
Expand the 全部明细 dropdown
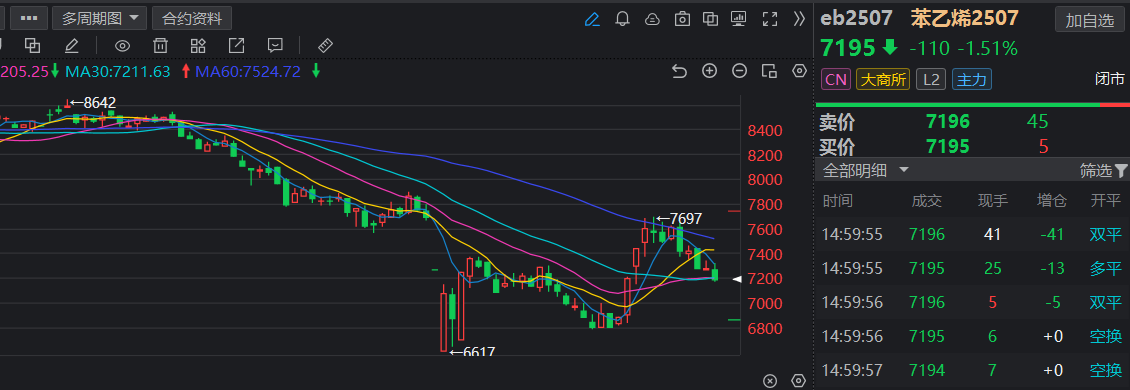[x=866, y=170]
